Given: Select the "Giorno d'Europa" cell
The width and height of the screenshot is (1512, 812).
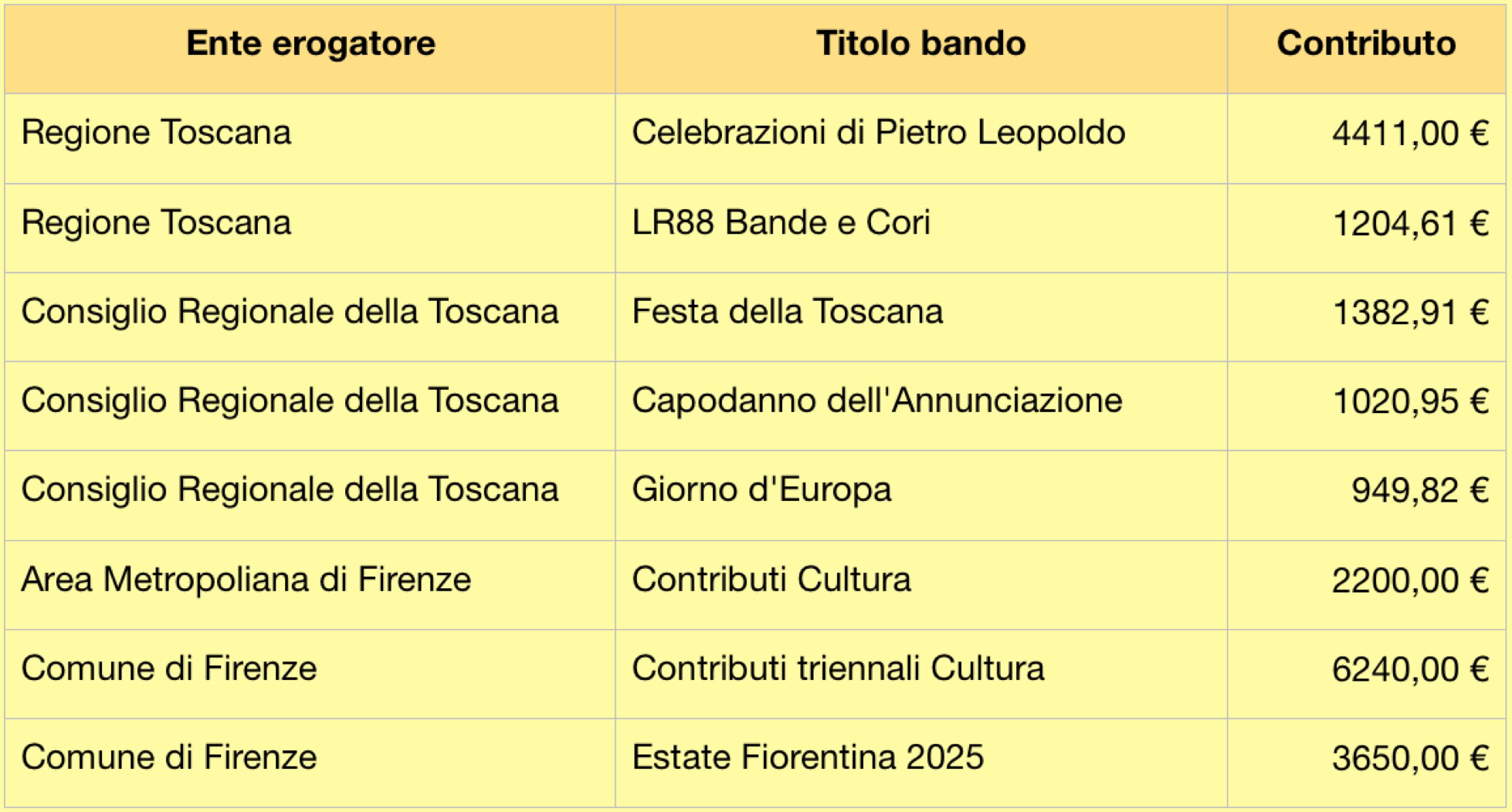Looking at the screenshot, I should [x=761, y=489].
